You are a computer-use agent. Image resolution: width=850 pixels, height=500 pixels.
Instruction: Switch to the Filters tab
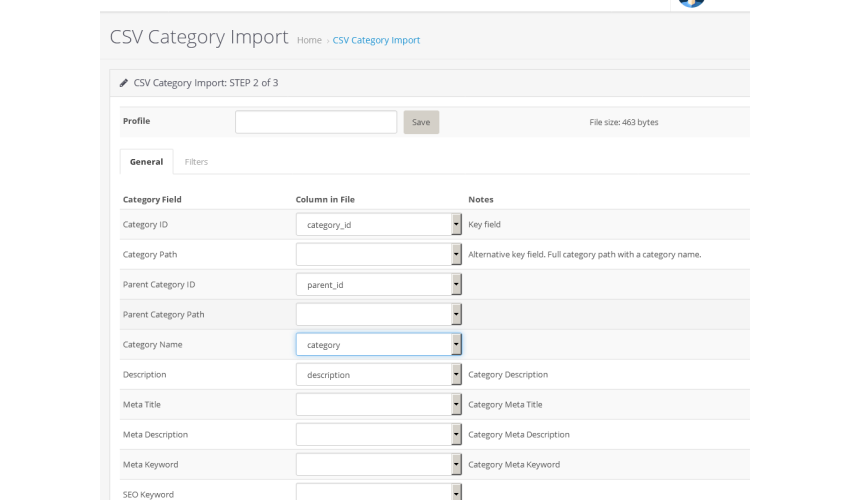[x=196, y=162]
